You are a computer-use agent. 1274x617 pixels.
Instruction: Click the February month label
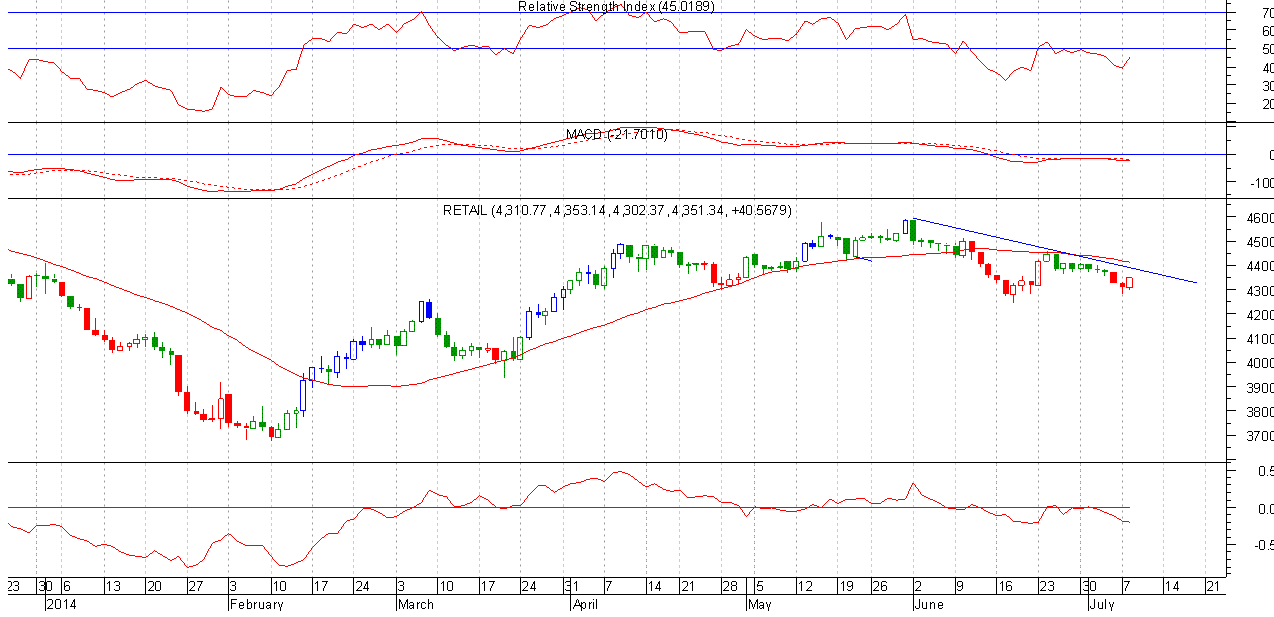click(257, 604)
